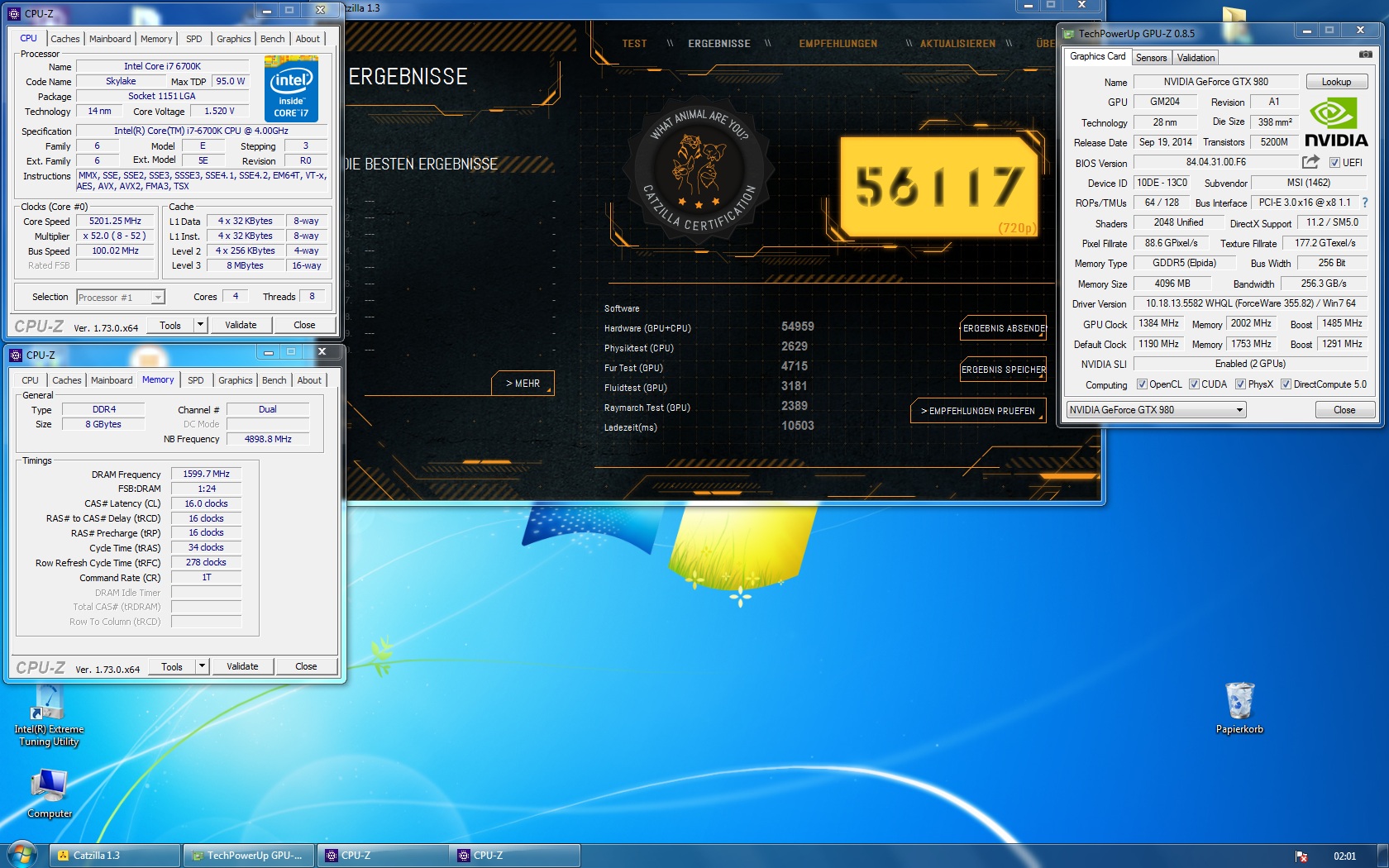Open the NVIDIA GeForce GTX 980 GPU dropdown
Viewport: 1389px width, 868px height.
(1156, 410)
